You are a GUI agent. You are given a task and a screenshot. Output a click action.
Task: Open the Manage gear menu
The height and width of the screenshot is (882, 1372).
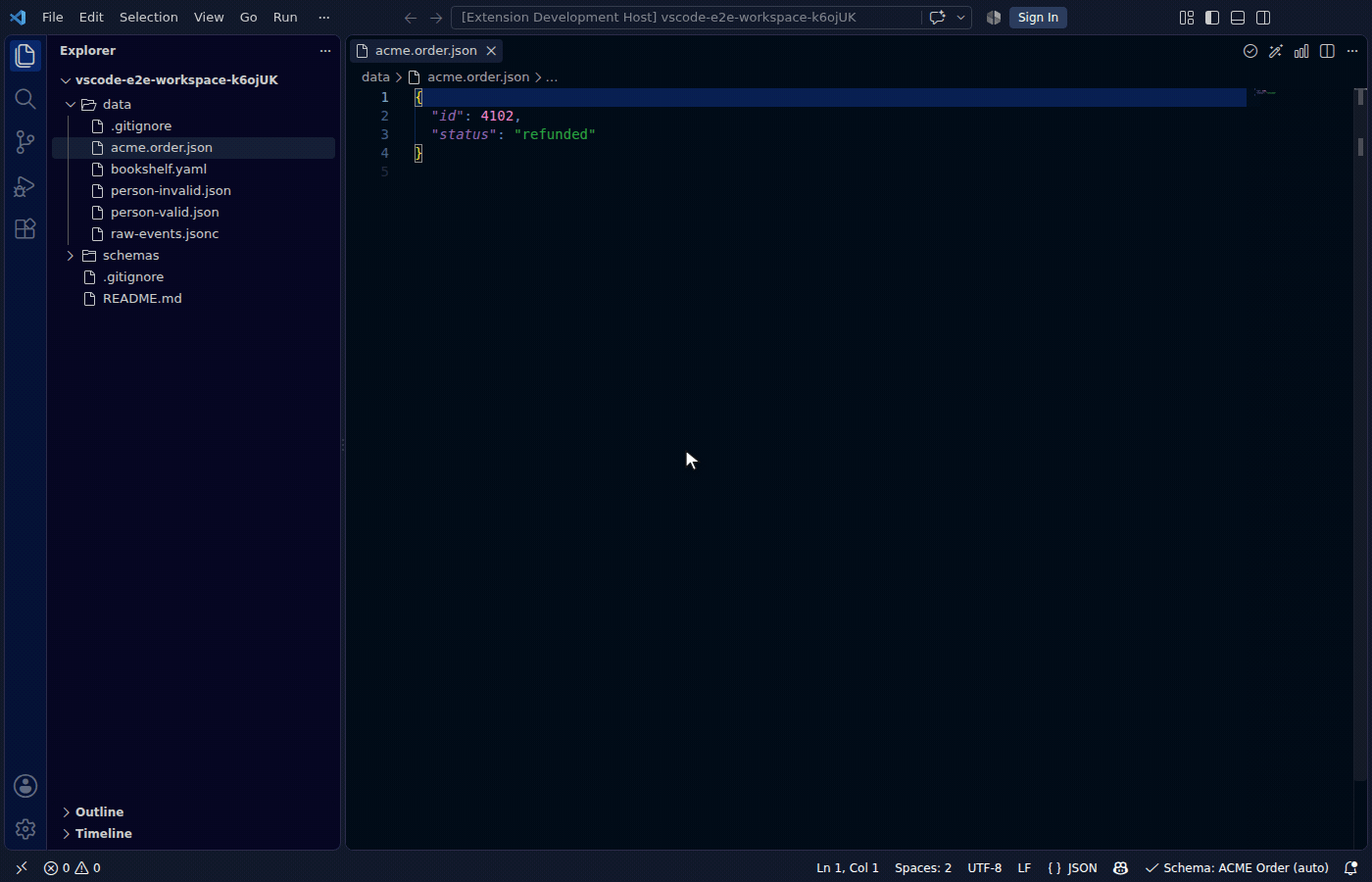[x=25, y=829]
